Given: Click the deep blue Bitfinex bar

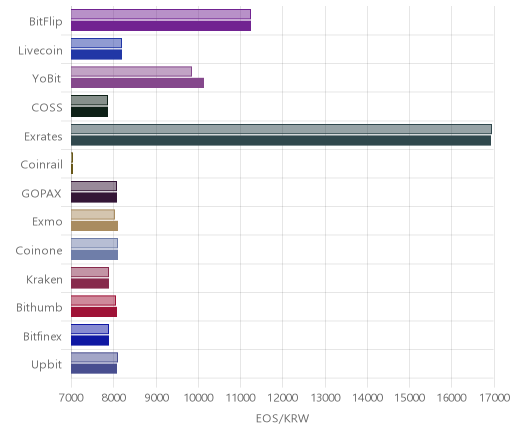Looking at the screenshot, I should tap(90, 341).
